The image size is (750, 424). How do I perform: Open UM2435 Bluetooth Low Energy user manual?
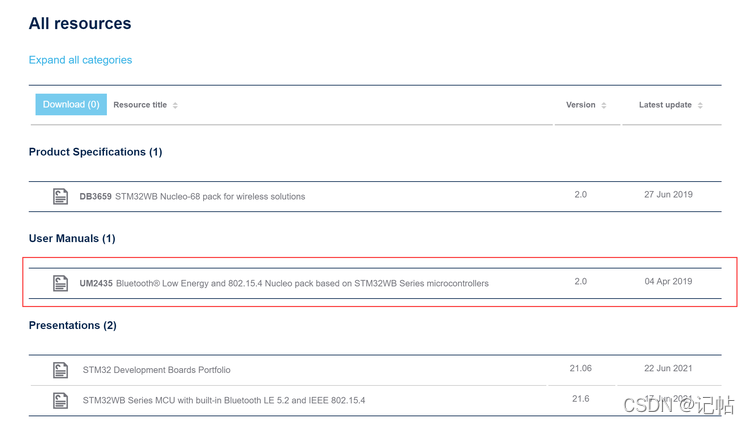click(x=284, y=283)
